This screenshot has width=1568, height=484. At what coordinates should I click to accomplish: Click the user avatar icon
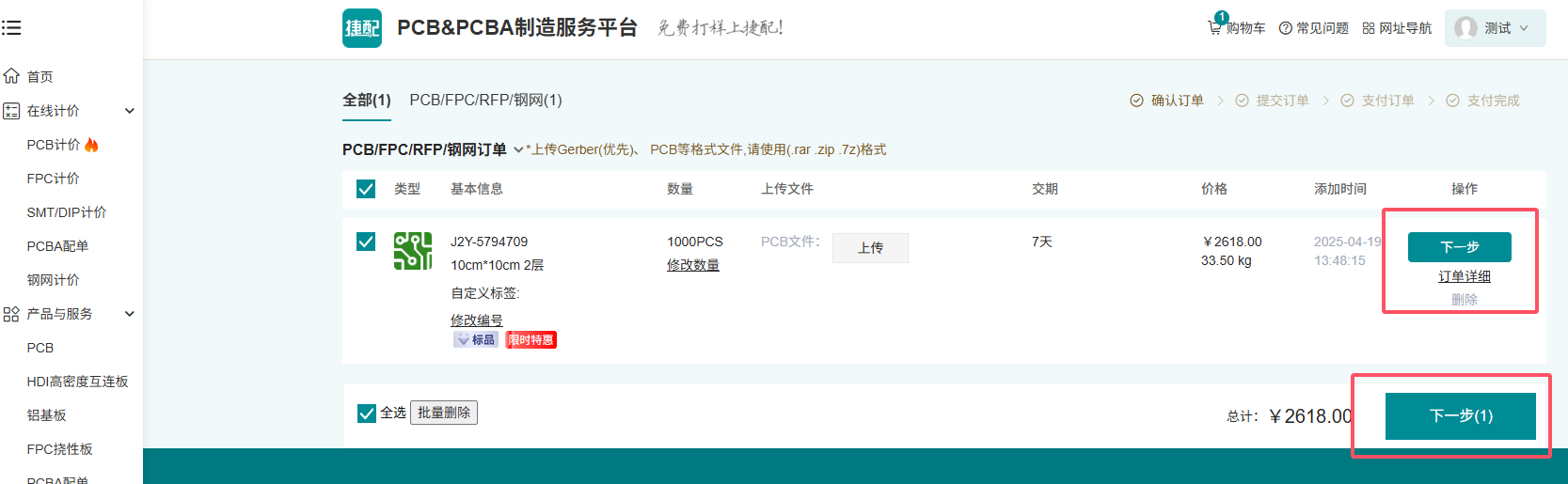tap(1465, 28)
